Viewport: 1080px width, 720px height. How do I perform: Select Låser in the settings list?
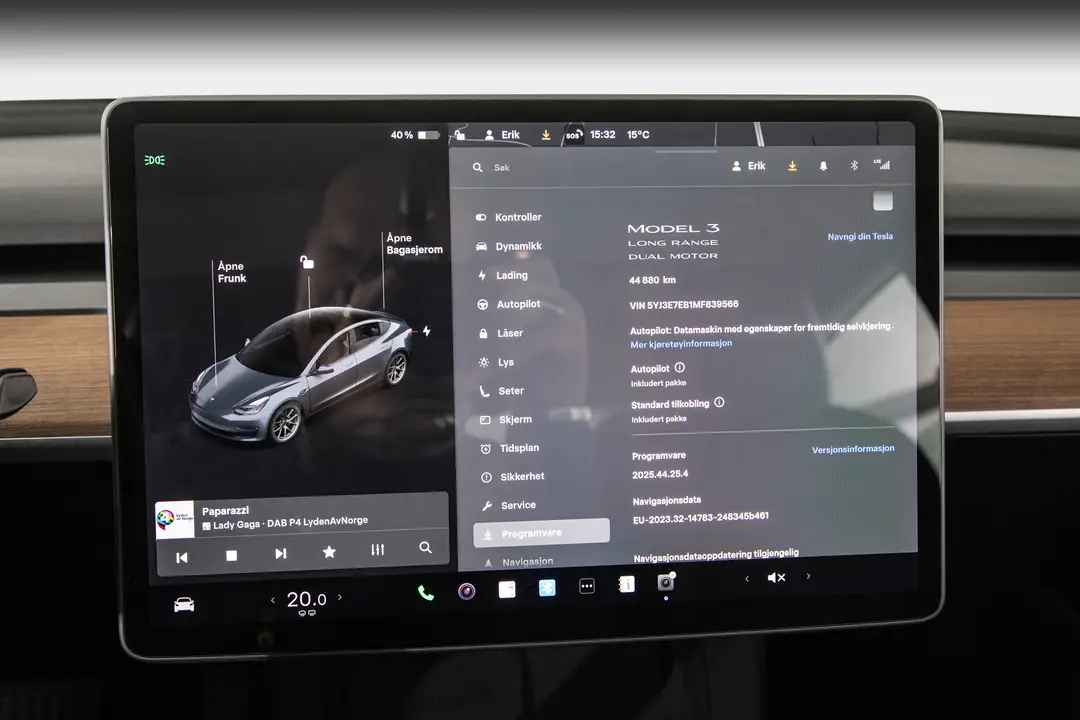coord(501,333)
